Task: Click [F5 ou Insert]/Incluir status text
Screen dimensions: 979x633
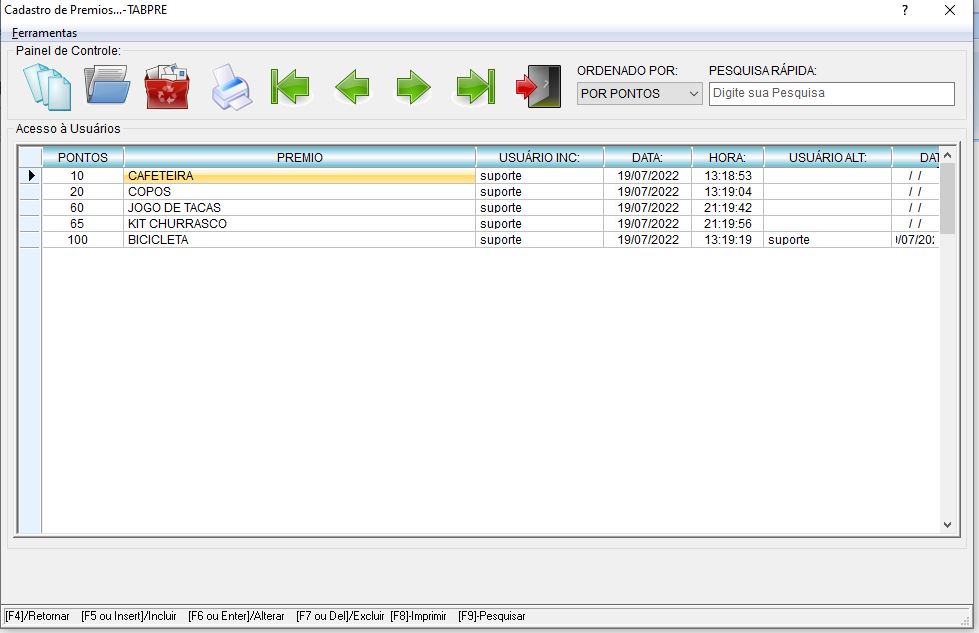Action: click(129, 616)
